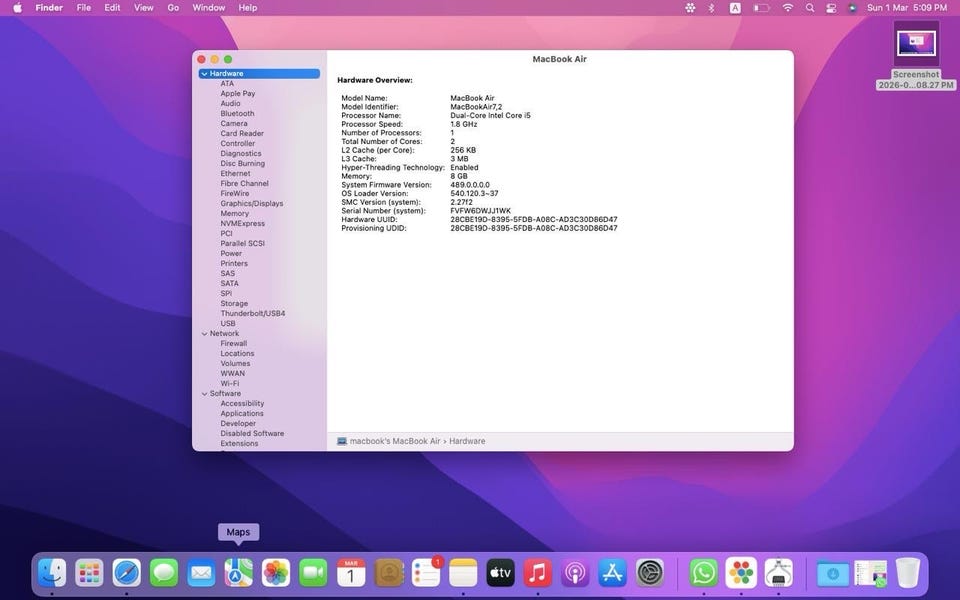Open the Window menu
The image size is (960, 600).
pos(208,7)
